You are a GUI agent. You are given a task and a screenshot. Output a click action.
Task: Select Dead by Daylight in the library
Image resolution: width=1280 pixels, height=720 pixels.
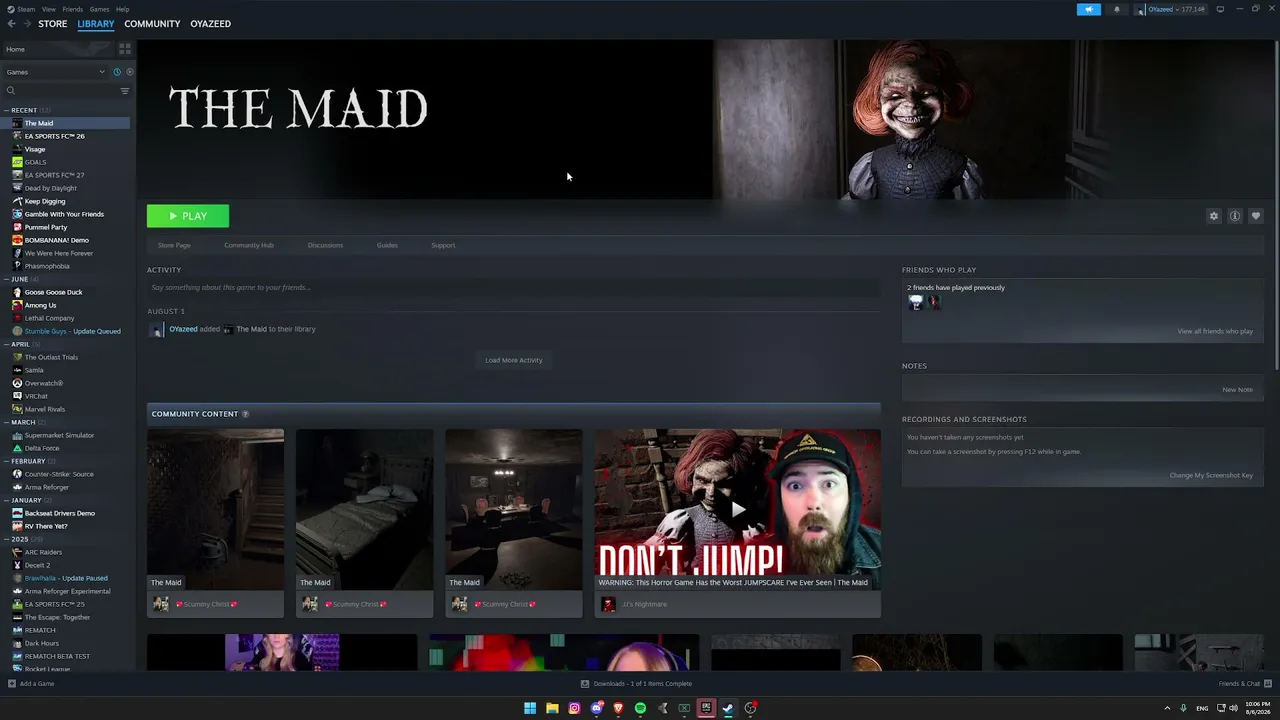[51, 188]
